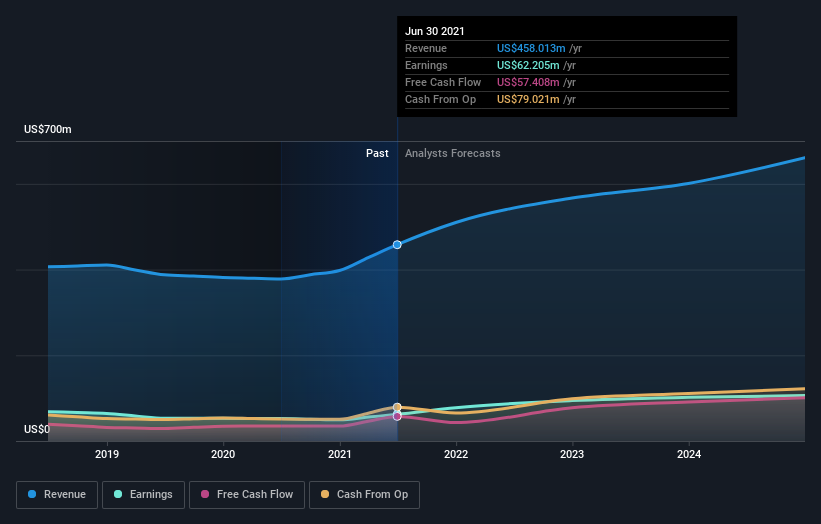This screenshot has height=524, width=821.
Task: Click the US$62.205m earnings value
Action: pos(528,65)
